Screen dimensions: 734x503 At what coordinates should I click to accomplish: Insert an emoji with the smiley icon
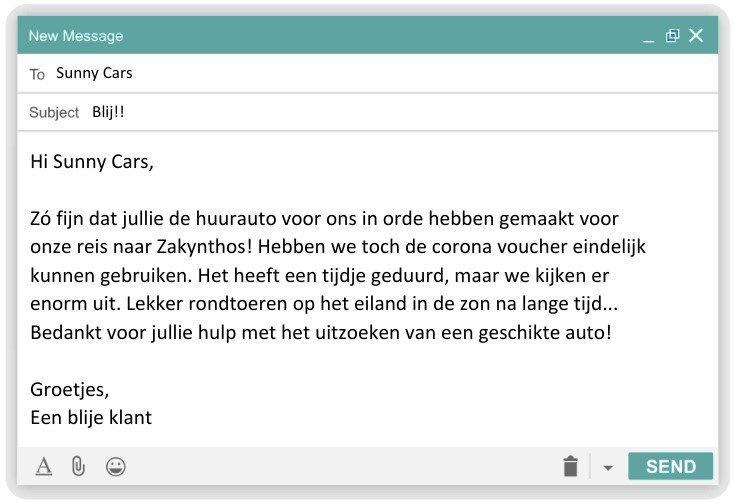coord(116,467)
